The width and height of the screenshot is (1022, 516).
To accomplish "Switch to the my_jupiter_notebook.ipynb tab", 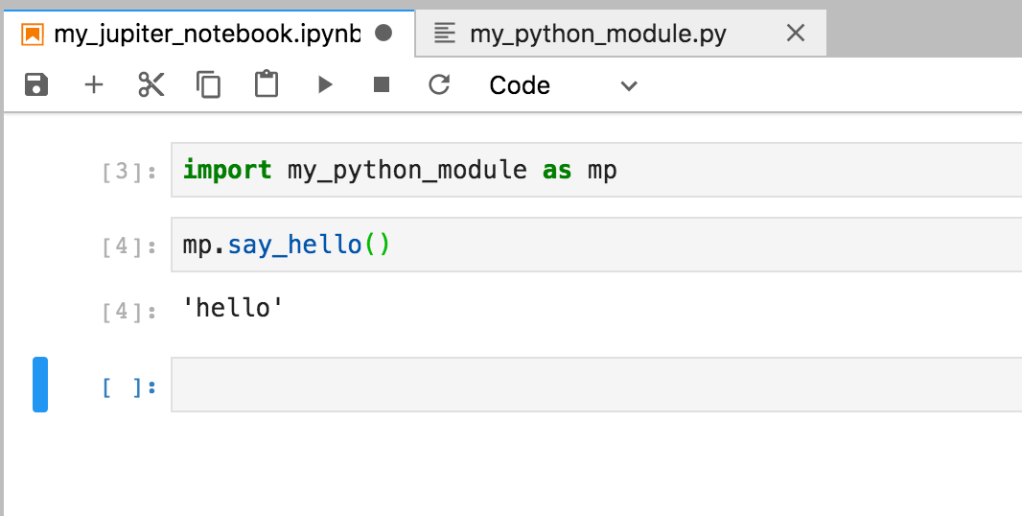I will point(207,33).
